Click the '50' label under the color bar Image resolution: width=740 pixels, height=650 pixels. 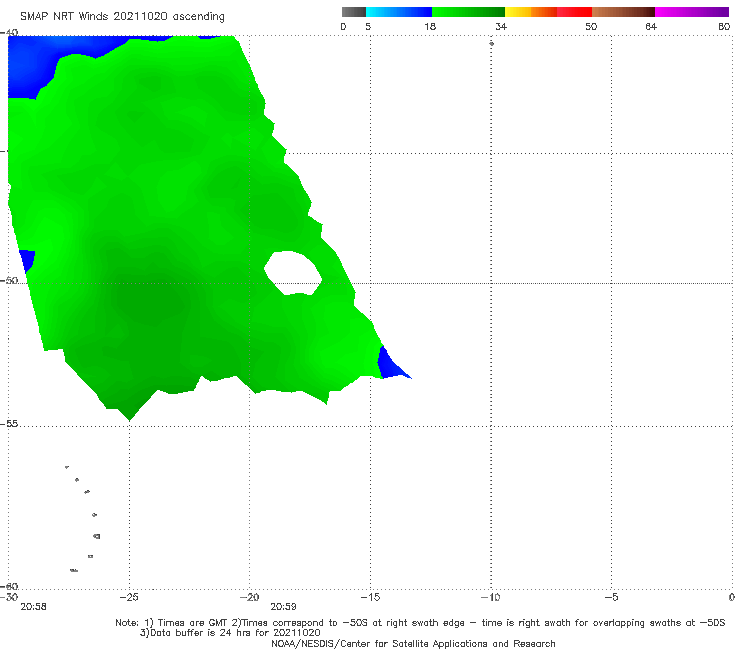pos(591,27)
